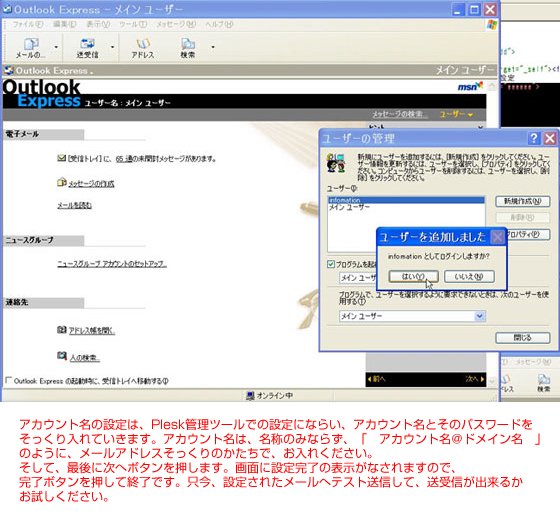This screenshot has height=522, width=560.
Task: Open the Edit (編集) menu
Action: 65,24
